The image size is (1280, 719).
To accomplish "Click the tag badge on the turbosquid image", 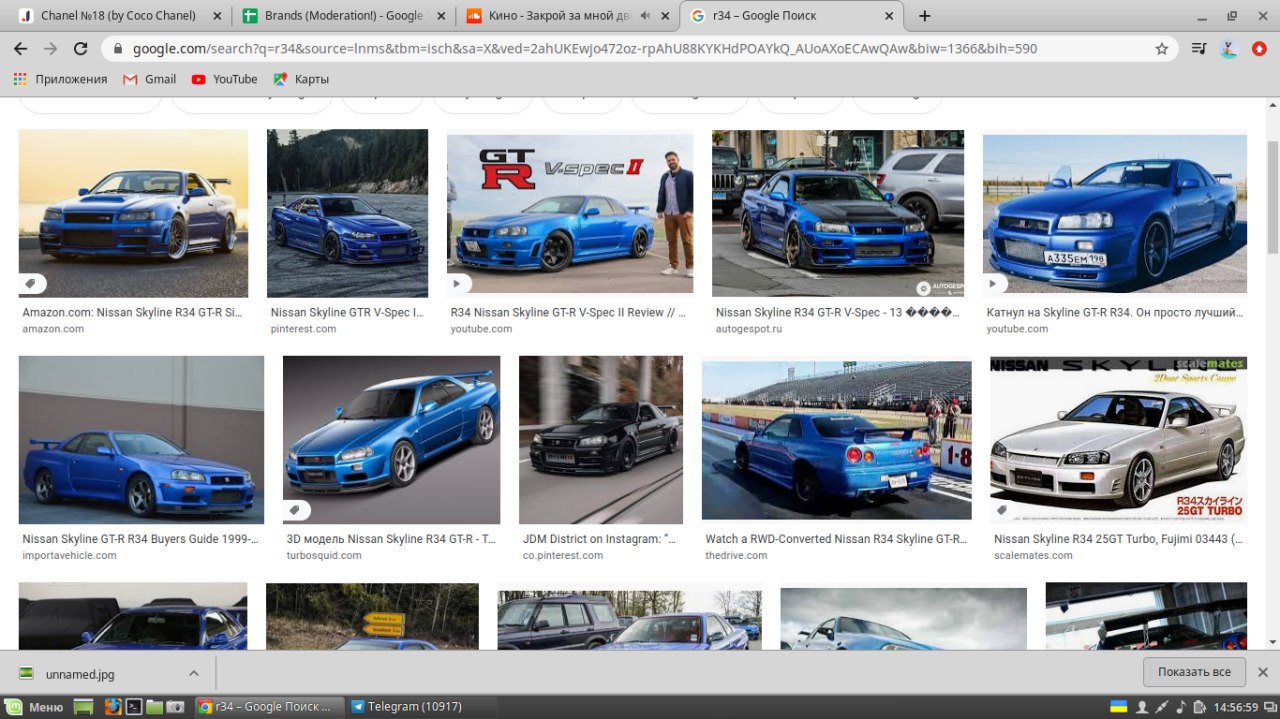I will tap(295, 511).
